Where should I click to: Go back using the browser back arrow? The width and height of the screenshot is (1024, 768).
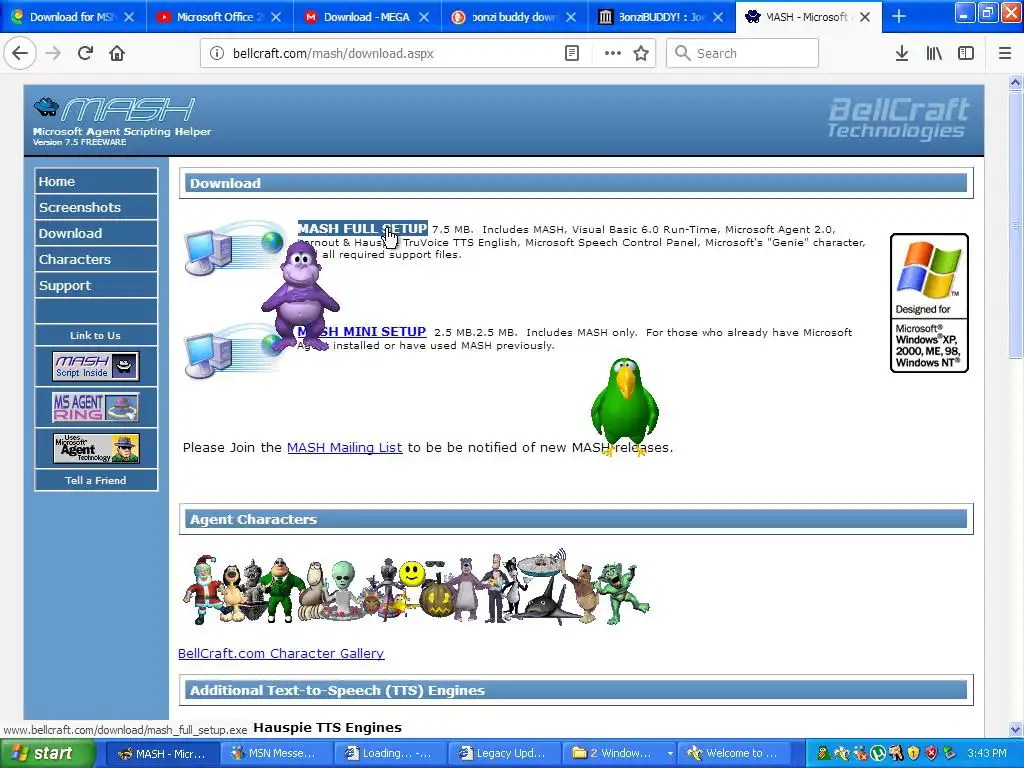tap(20, 54)
